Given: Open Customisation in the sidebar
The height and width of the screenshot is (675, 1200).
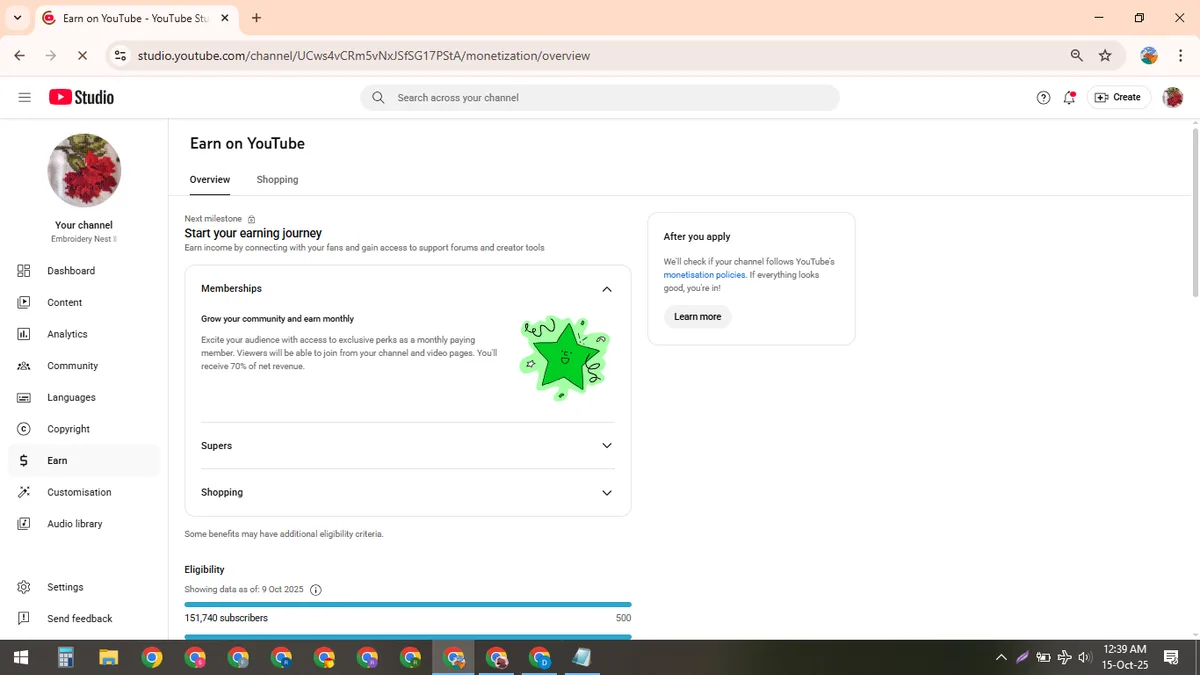Looking at the screenshot, I should 83,492.
